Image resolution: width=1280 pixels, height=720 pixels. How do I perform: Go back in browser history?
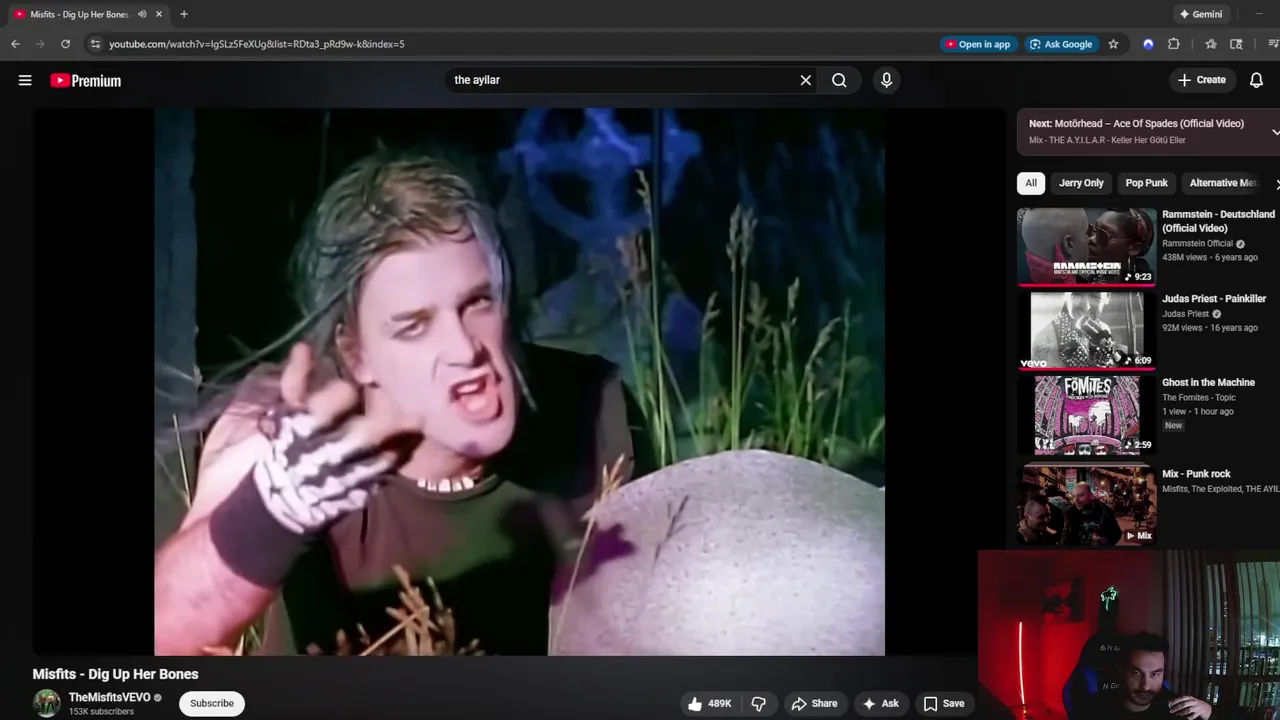(15, 44)
